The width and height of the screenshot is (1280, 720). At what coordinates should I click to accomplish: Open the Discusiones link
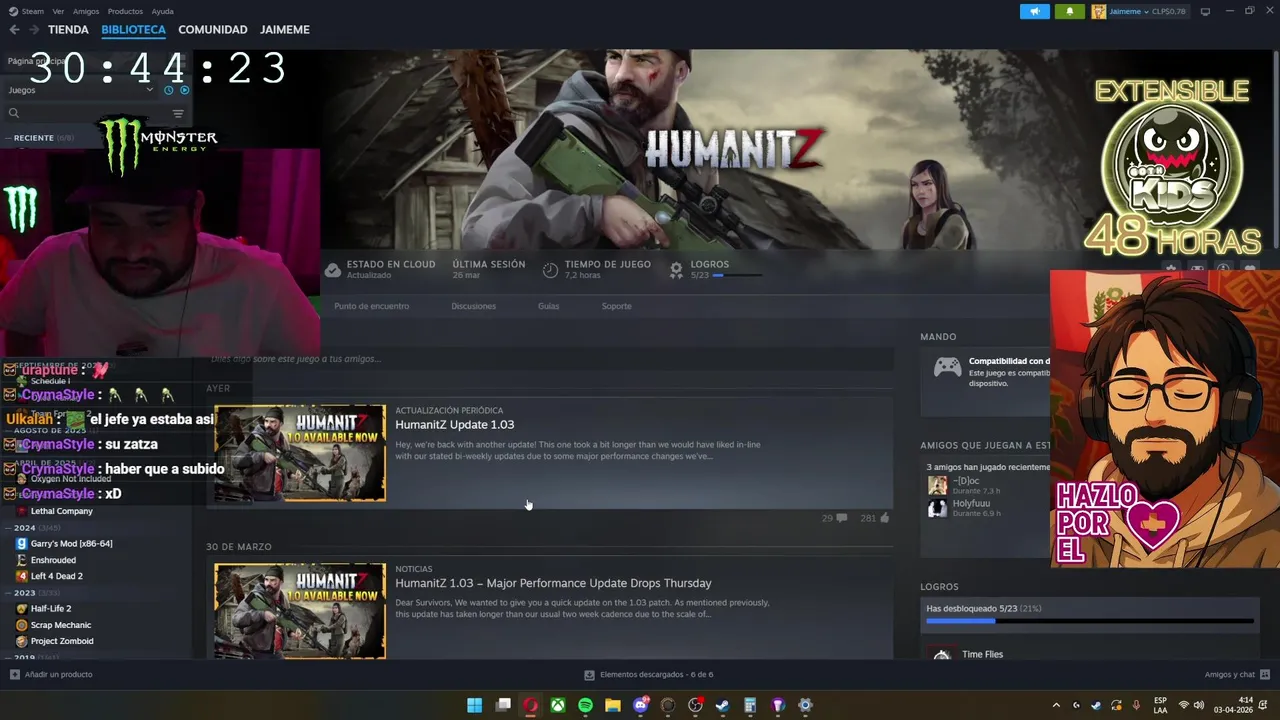[x=473, y=306]
